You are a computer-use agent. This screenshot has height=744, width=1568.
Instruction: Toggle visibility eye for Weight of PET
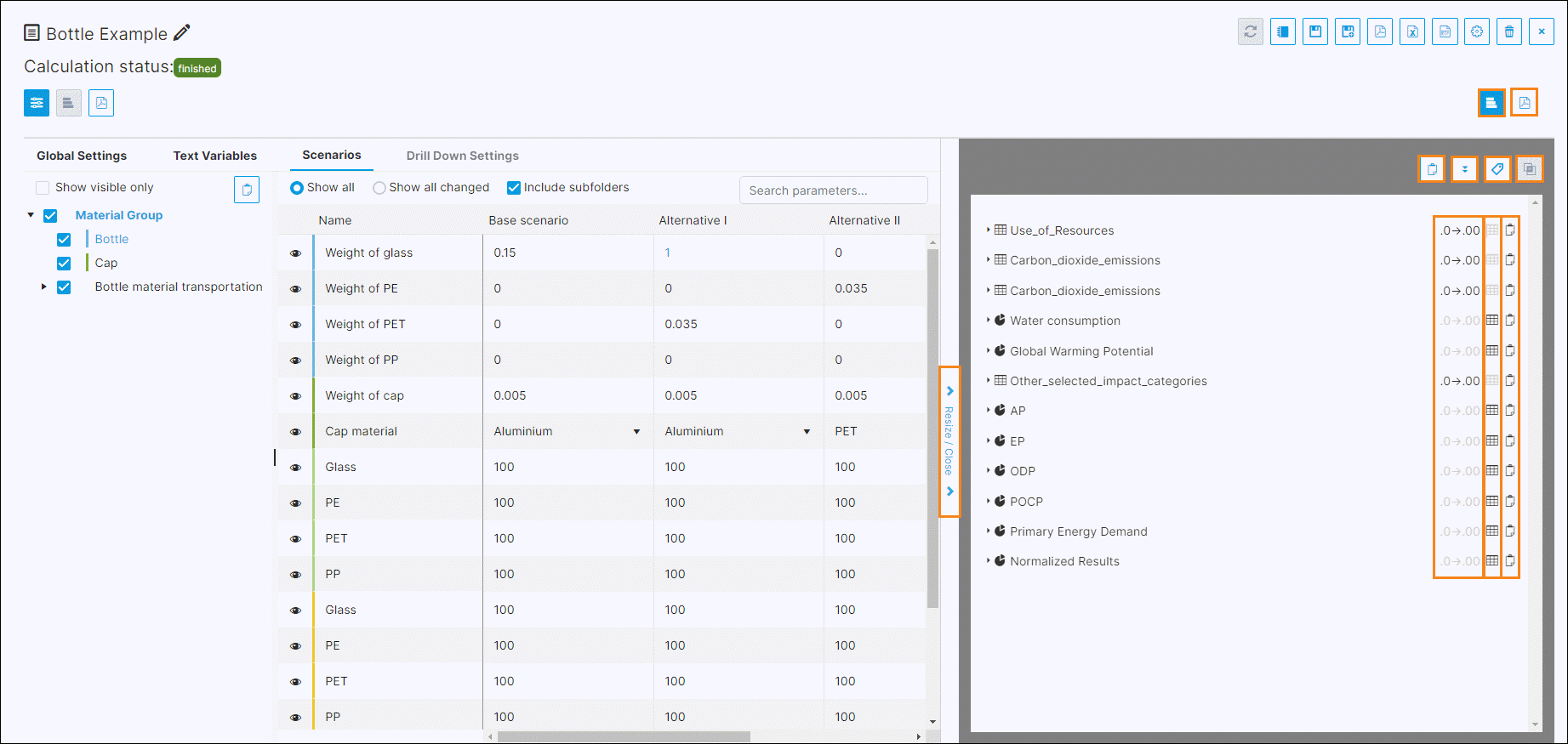[296, 325]
